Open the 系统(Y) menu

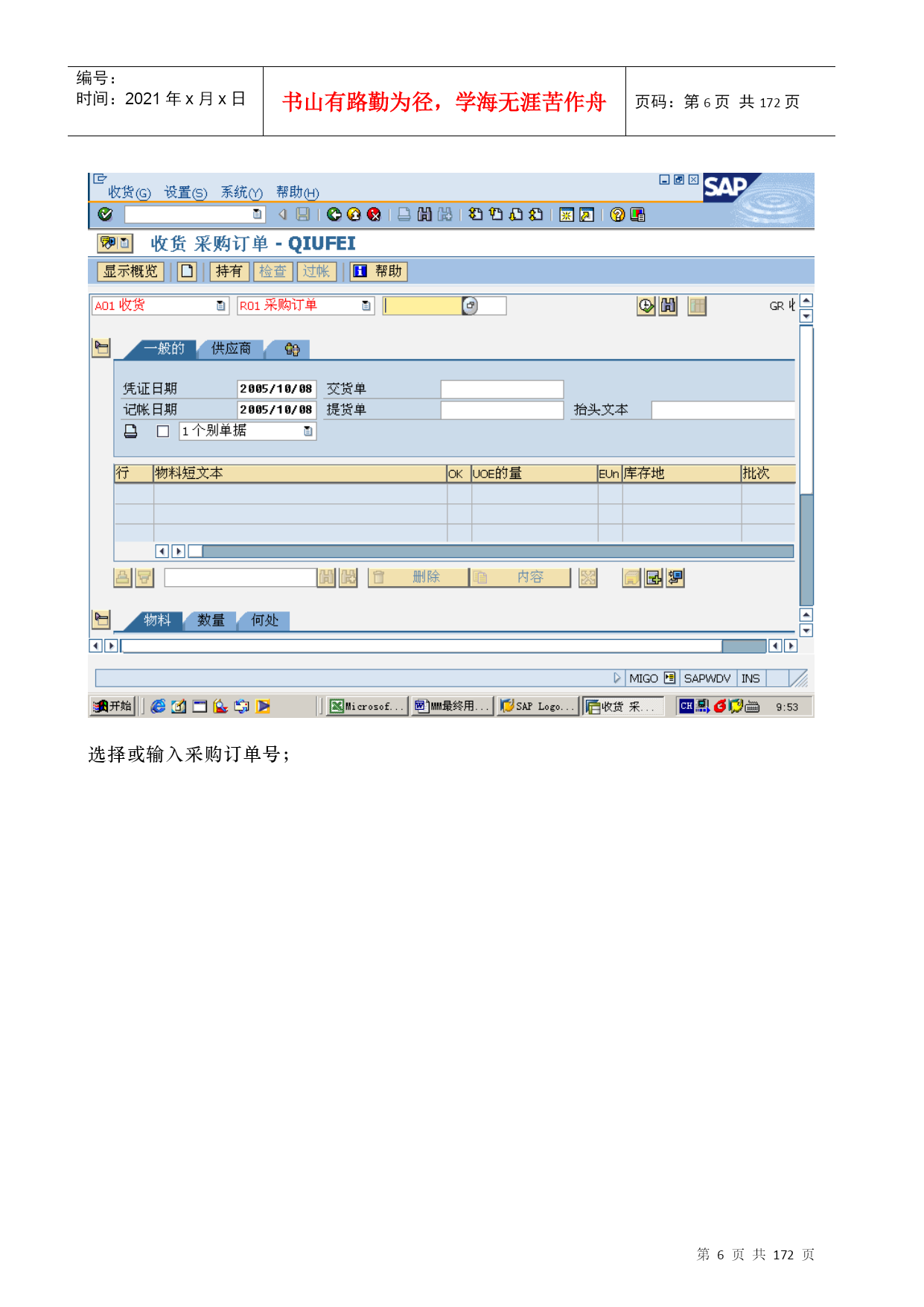point(242,192)
